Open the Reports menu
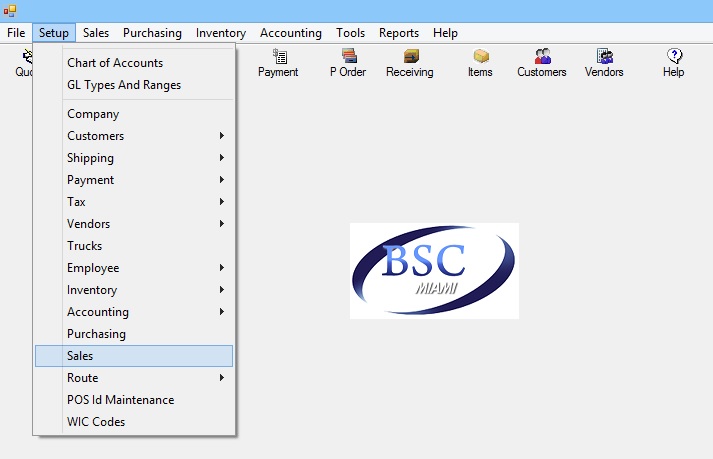 click(x=399, y=33)
